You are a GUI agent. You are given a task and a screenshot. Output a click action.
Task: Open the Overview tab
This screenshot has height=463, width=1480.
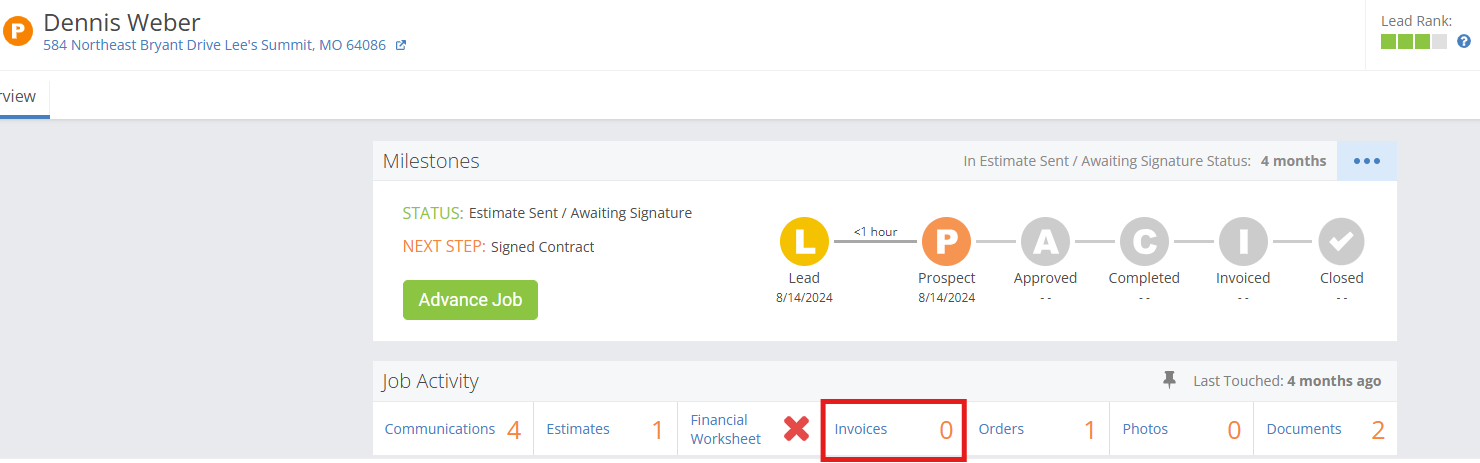click(18, 97)
